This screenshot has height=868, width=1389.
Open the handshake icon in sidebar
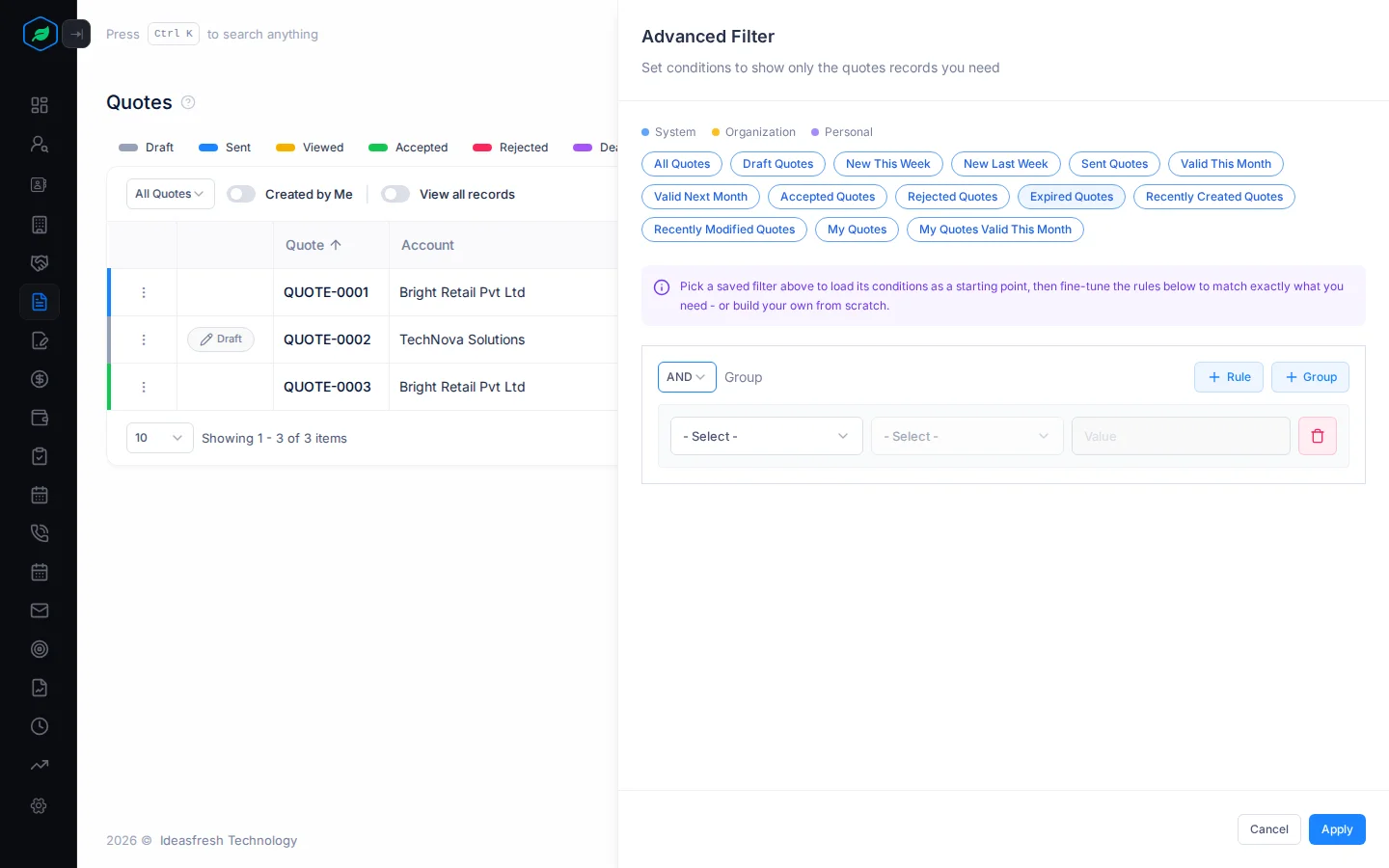click(40, 263)
